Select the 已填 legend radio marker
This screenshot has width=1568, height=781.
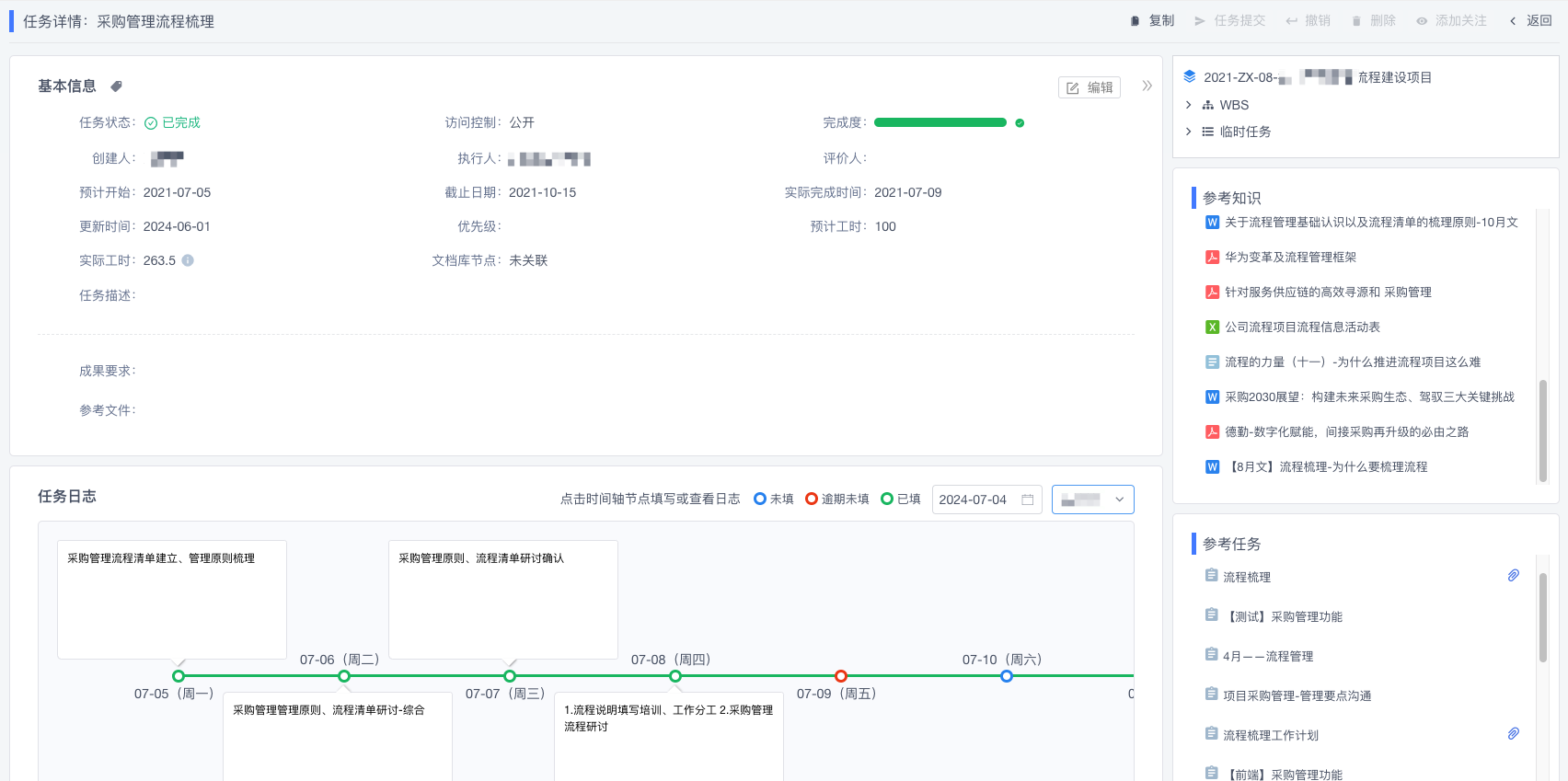(x=887, y=499)
